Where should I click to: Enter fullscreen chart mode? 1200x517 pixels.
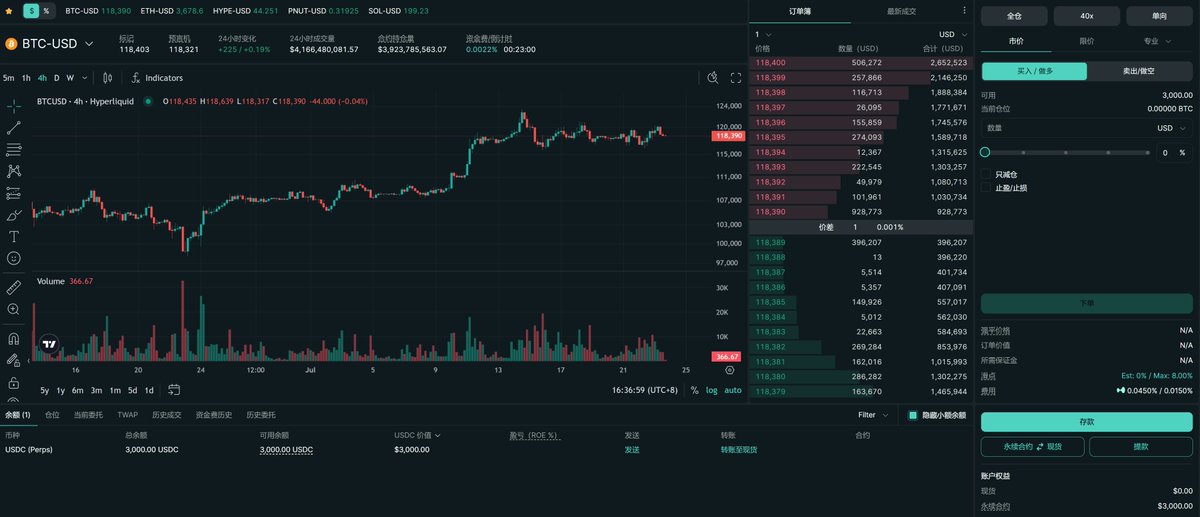click(736, 77)
